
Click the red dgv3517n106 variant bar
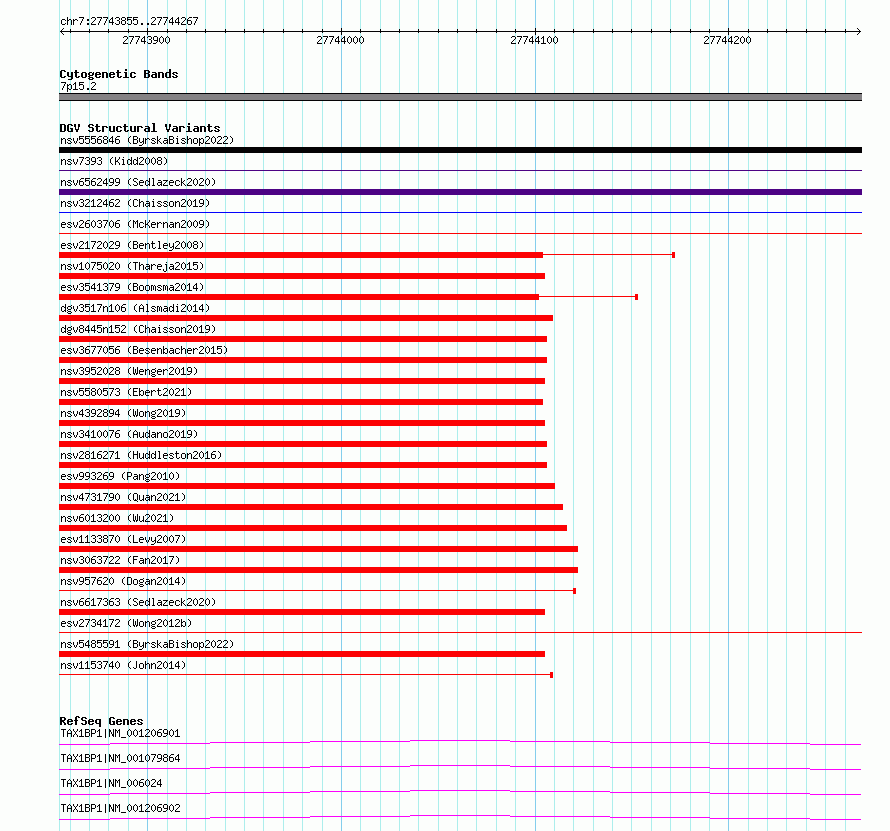[306, 318]
